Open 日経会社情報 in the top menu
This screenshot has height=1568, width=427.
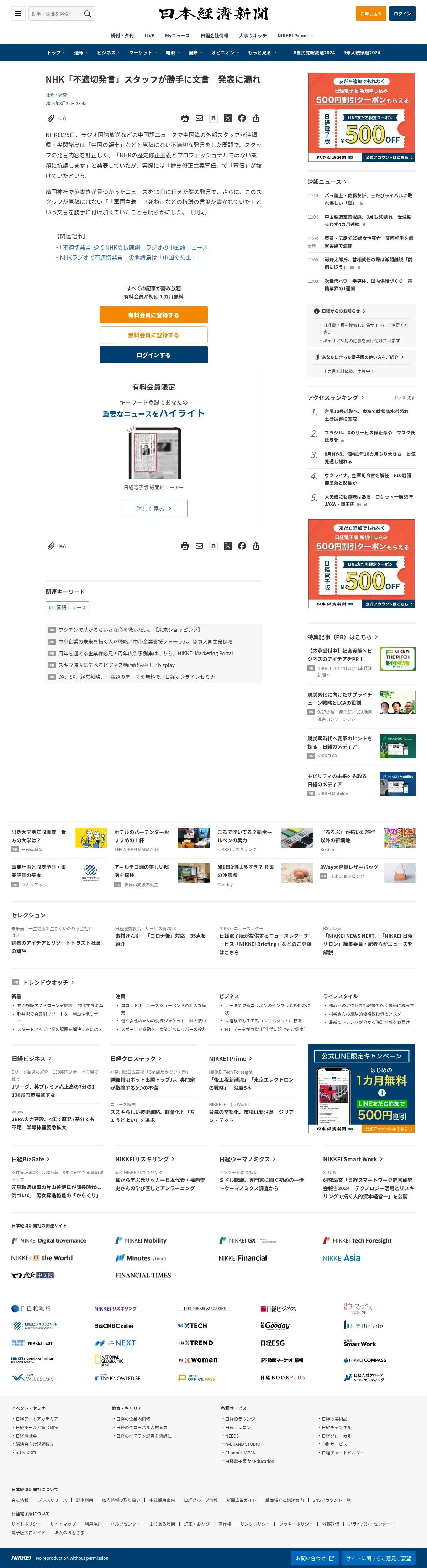214,35
